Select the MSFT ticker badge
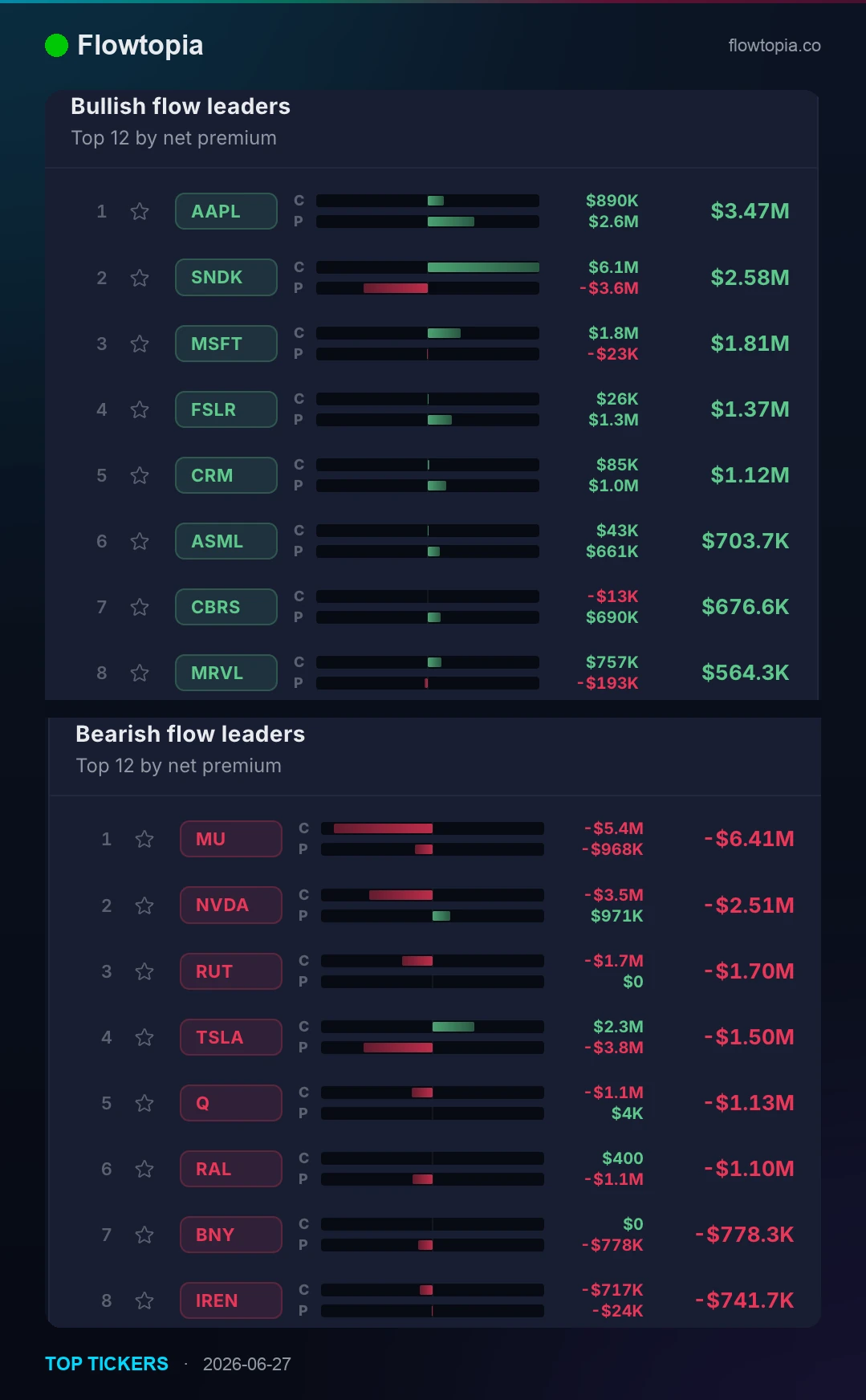 click(226, 344)
